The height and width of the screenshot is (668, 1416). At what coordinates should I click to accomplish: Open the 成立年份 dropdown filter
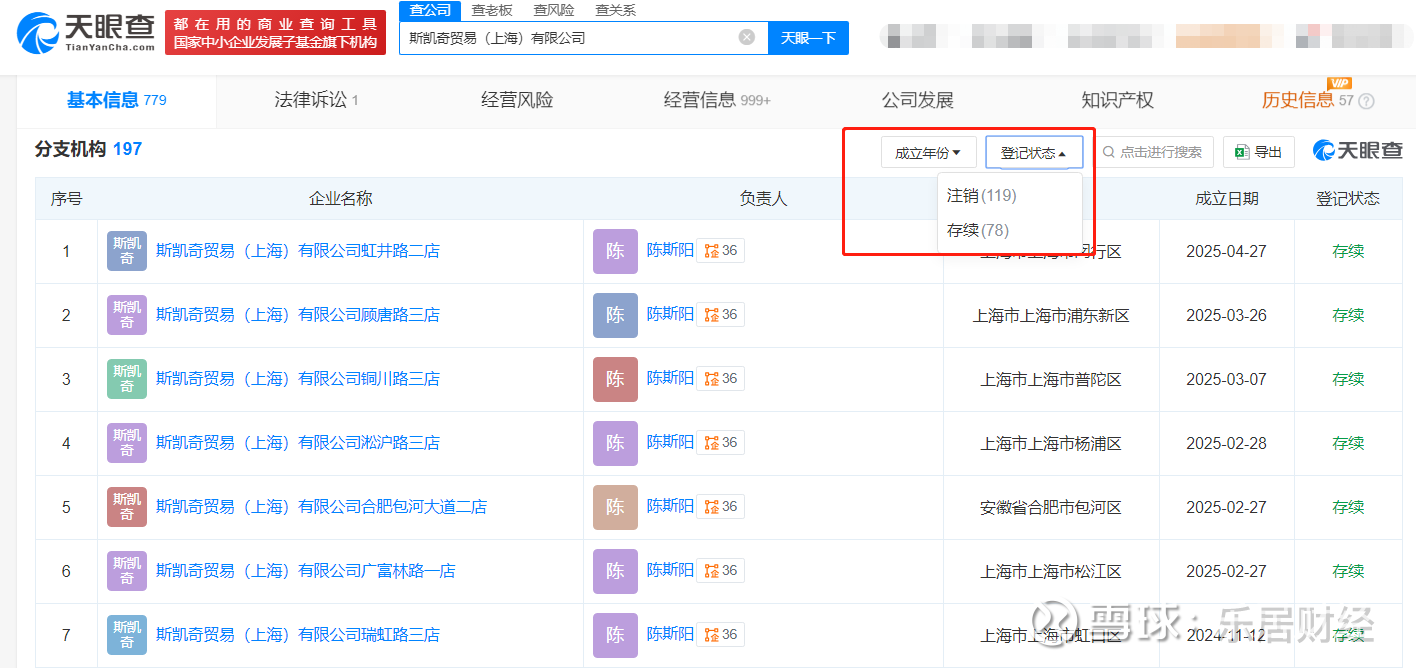pos(928,152)
